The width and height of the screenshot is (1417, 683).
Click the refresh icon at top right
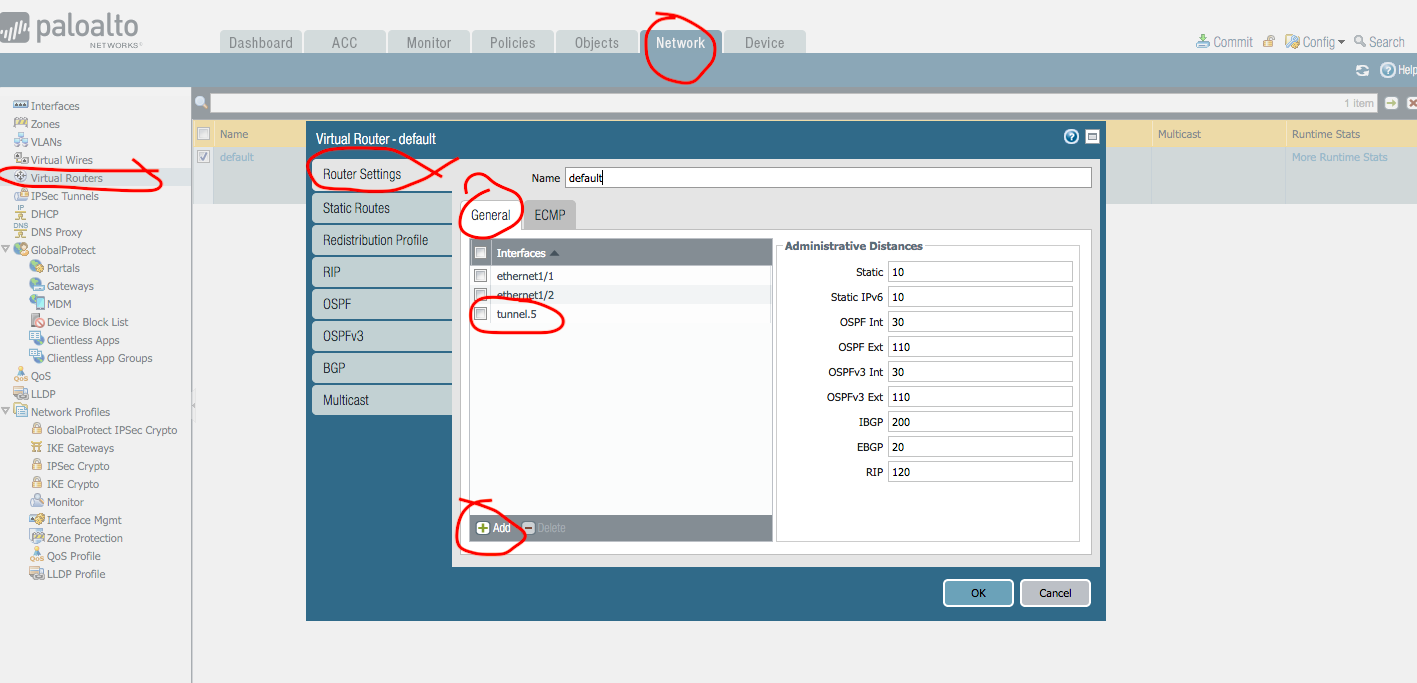[1362, 70]
